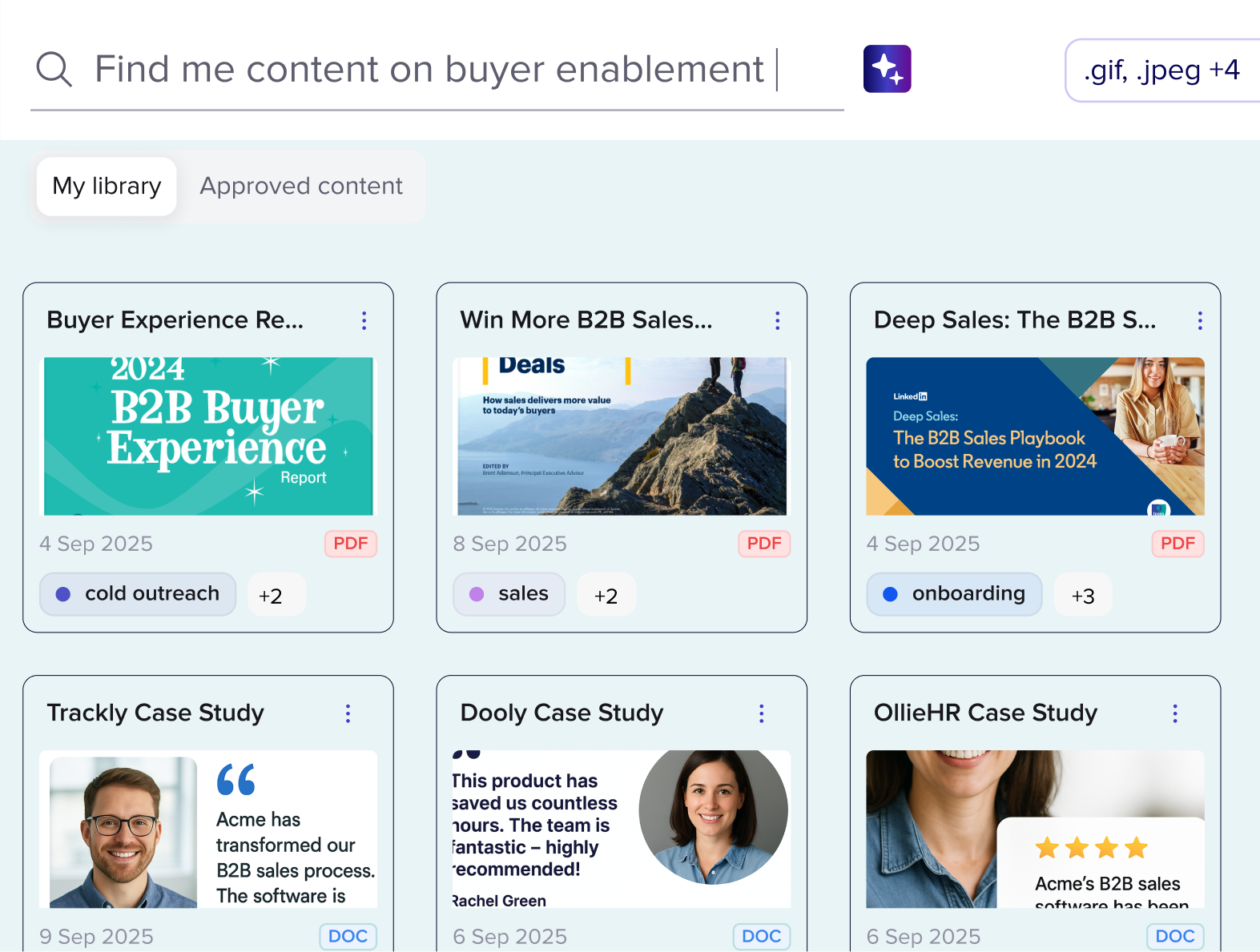The width and height of the screenshot is (1260, 952).
Task: Open the Dooly Case Study preview image
Action: [622, 829]
